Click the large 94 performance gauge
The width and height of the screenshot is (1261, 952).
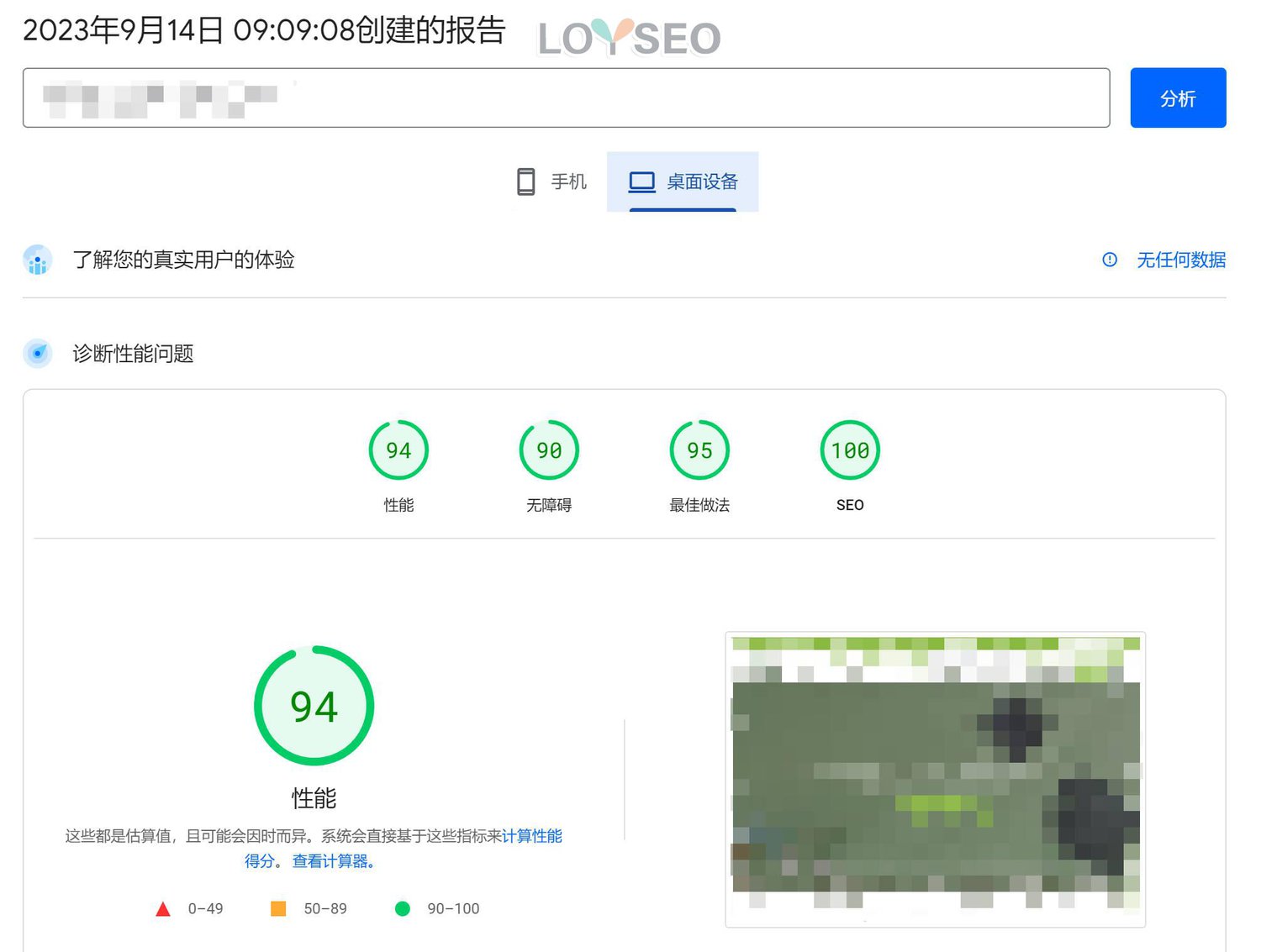314,706
